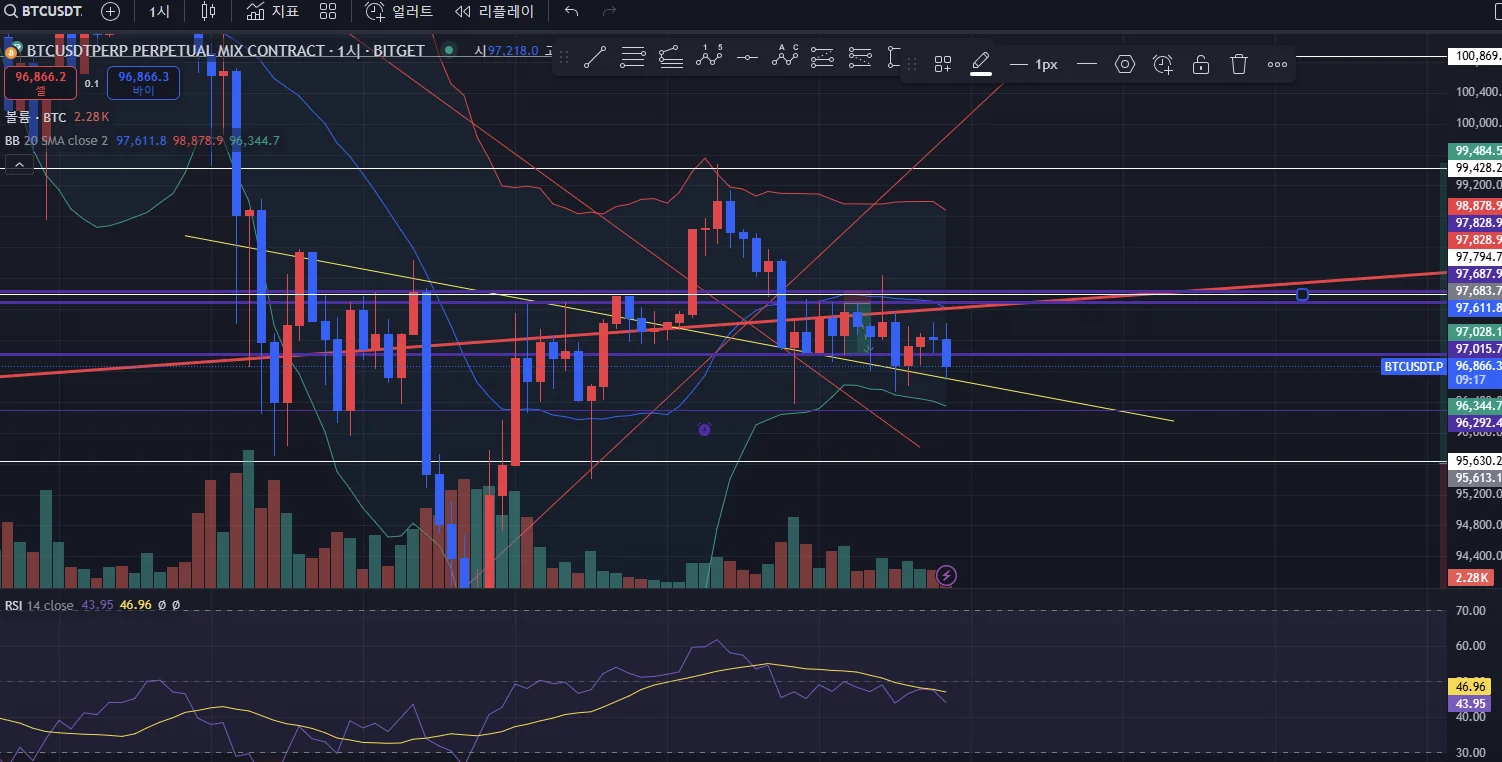
Task: Click the 95,630.2 price scale label
Action: tap(1476, 461)
